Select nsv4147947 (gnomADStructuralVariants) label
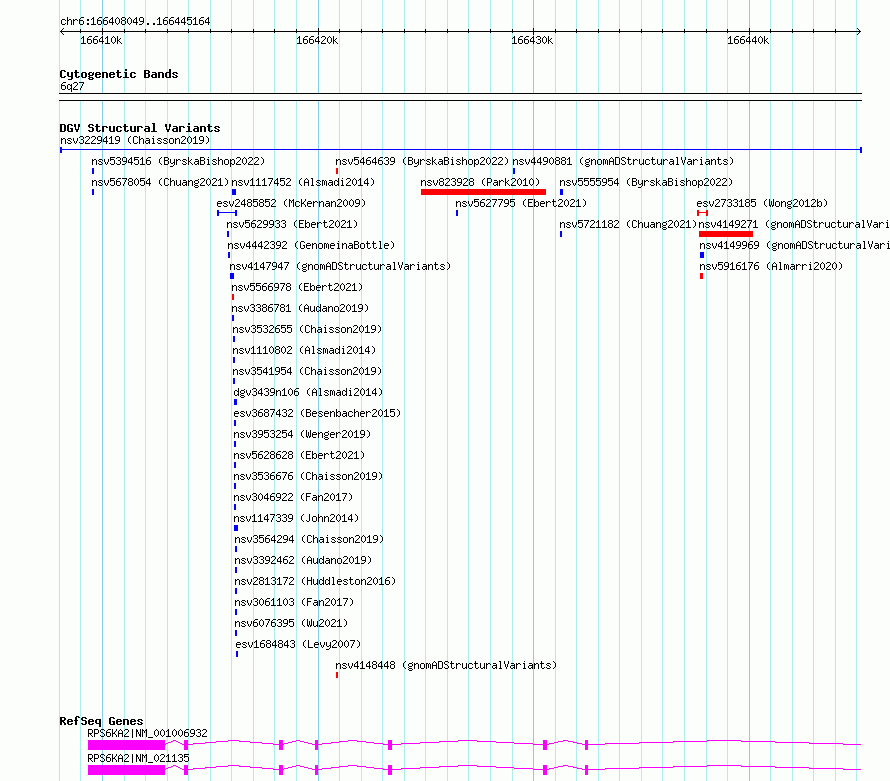This screenshot has width=890, height=781. pyautogui.click(x=340, y=266)
